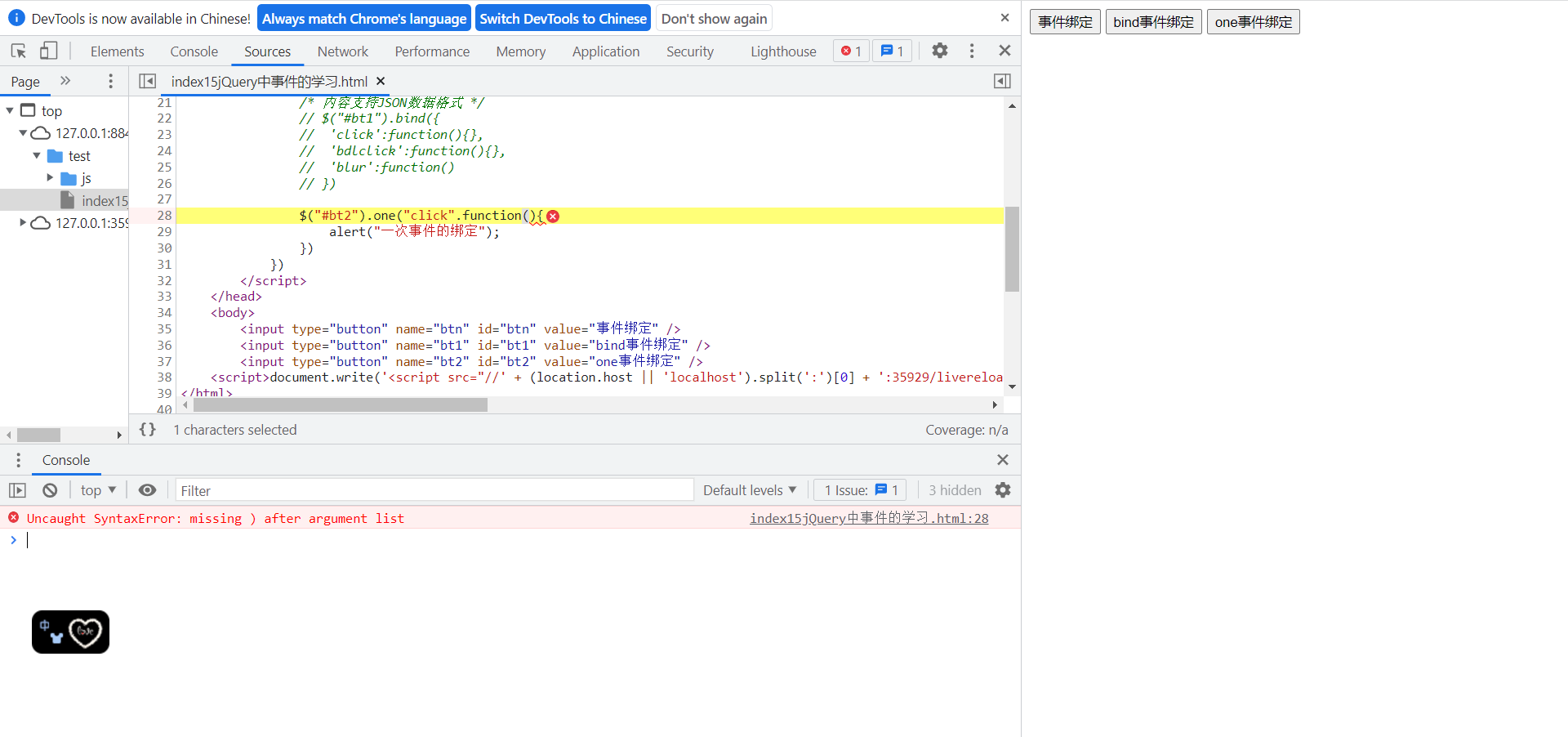The height and width of the screenshot is (737, 1568).
Task: Click the floating heart input method widget
Action: [x=70, y=632]
